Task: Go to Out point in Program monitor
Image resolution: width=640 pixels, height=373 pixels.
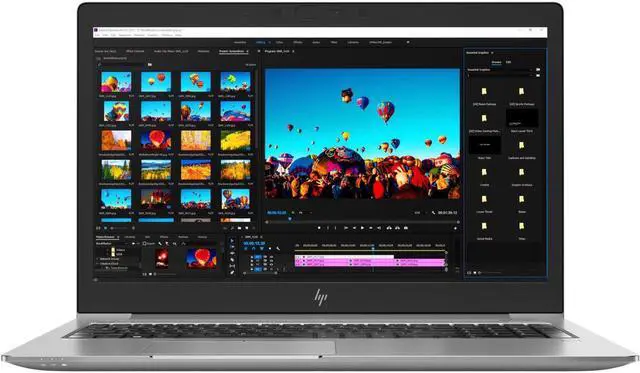Action: [x=379, y=228]
